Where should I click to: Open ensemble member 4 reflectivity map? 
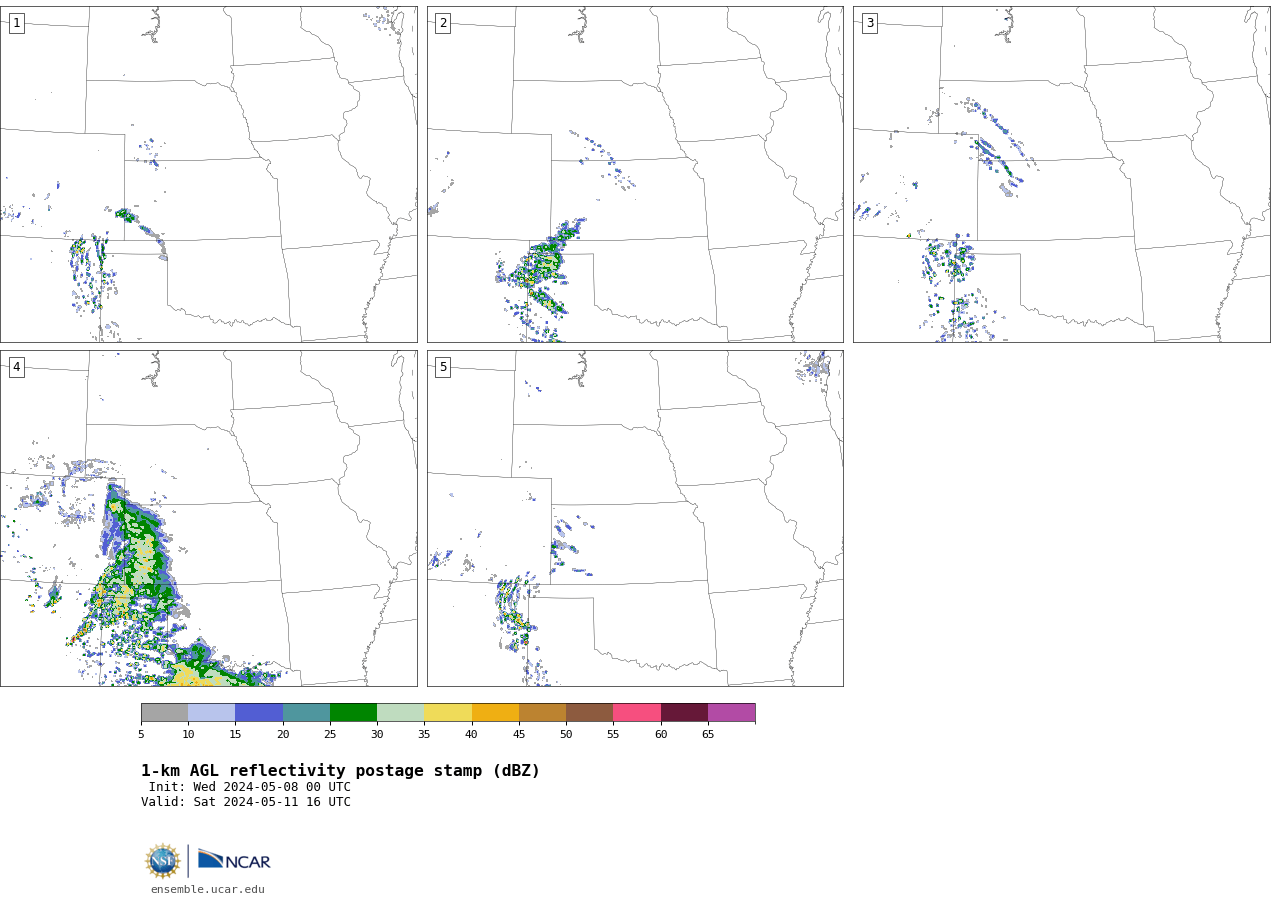coord(208,518)
